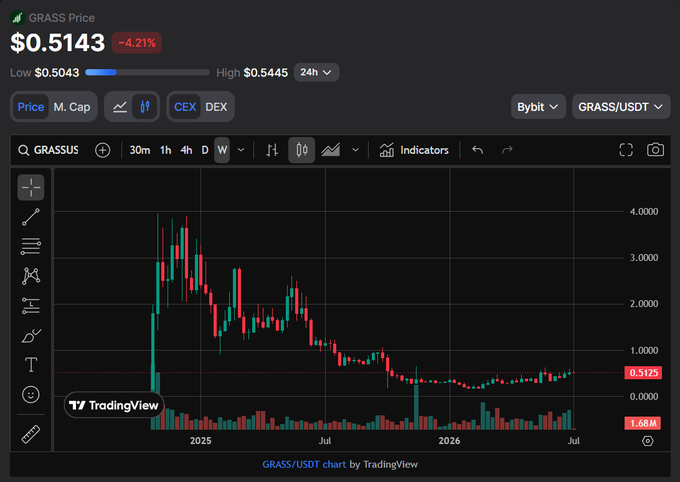Select Price data view

[31, 107]
